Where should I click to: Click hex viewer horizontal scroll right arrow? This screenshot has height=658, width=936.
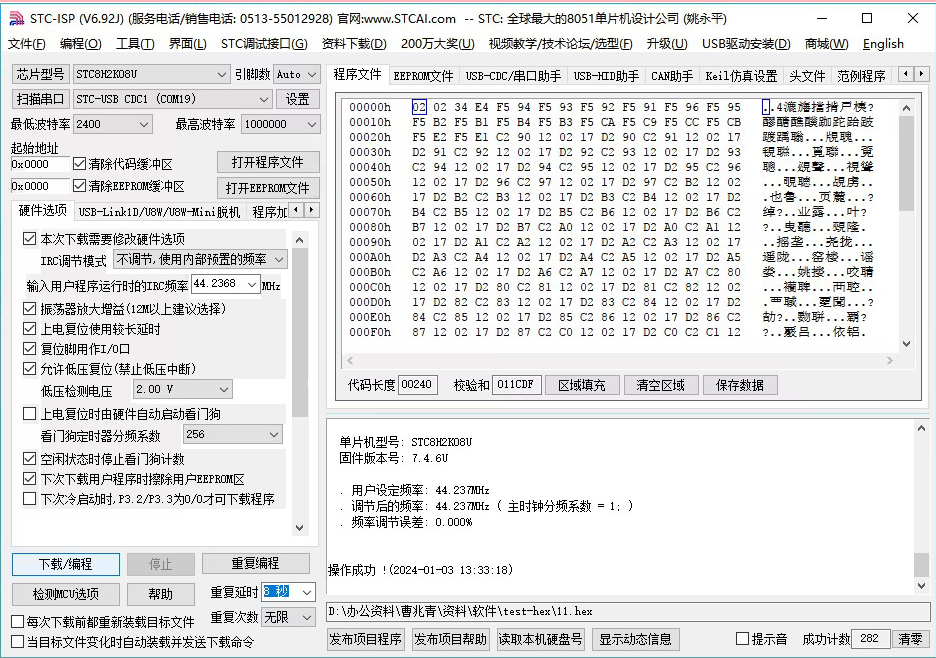[x=889, y=360]
